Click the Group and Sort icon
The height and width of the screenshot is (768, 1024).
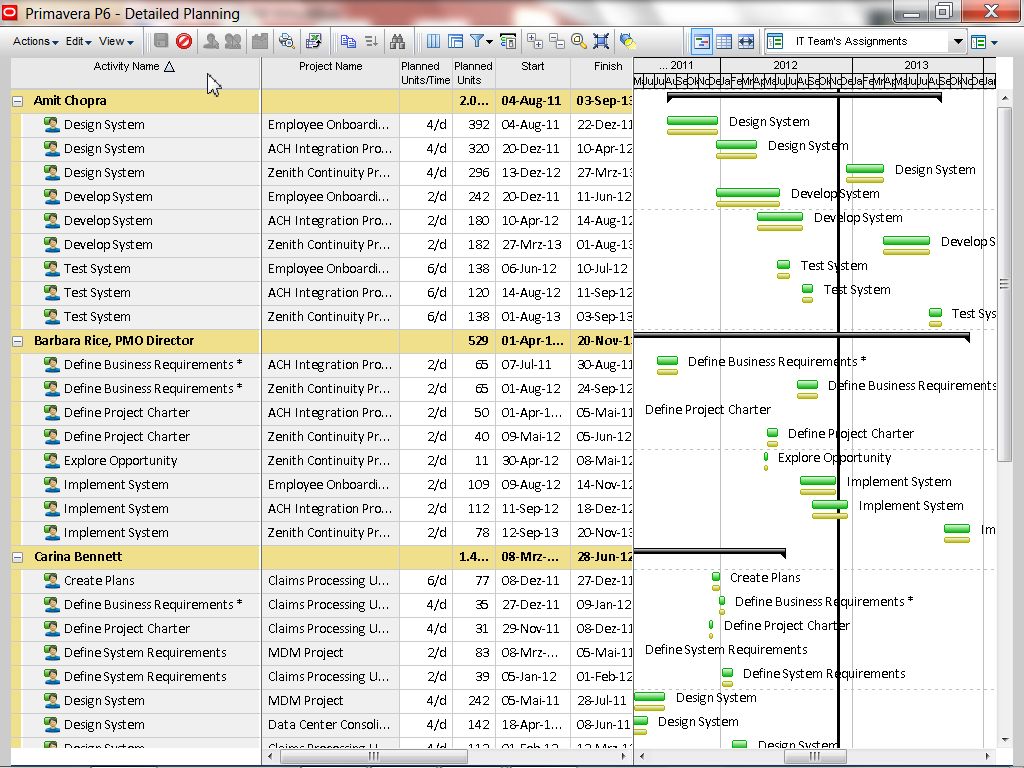[x=507, y=41]
